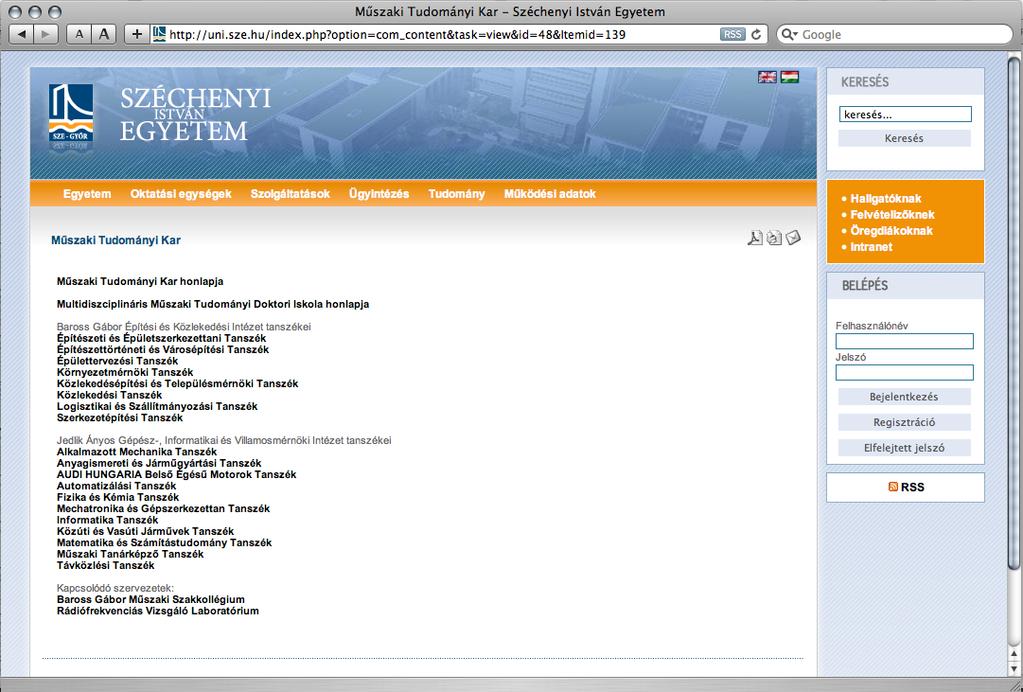Open the Működési adatok menu

(x=550, y=194)
